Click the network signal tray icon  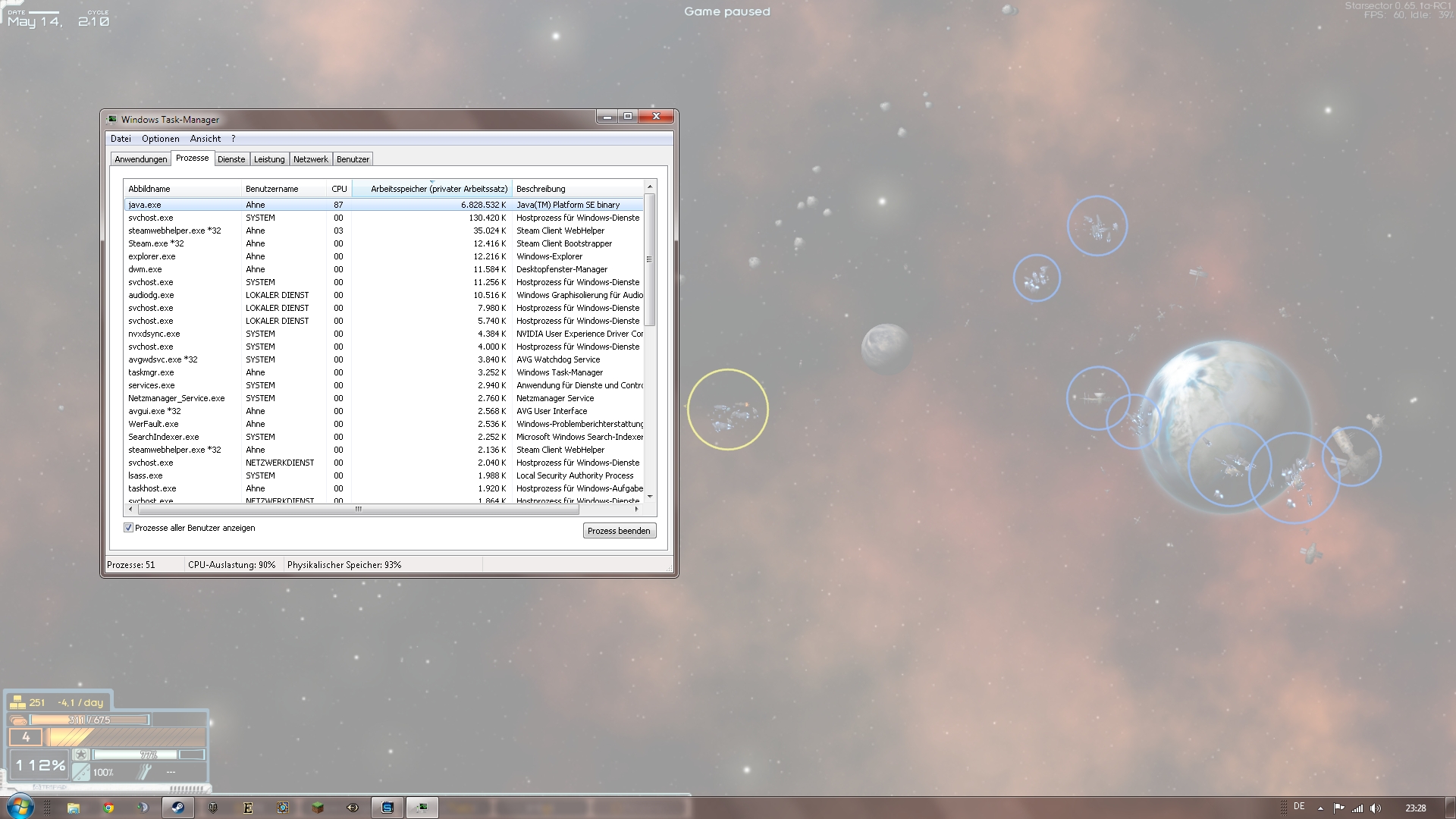(1357, 808)
